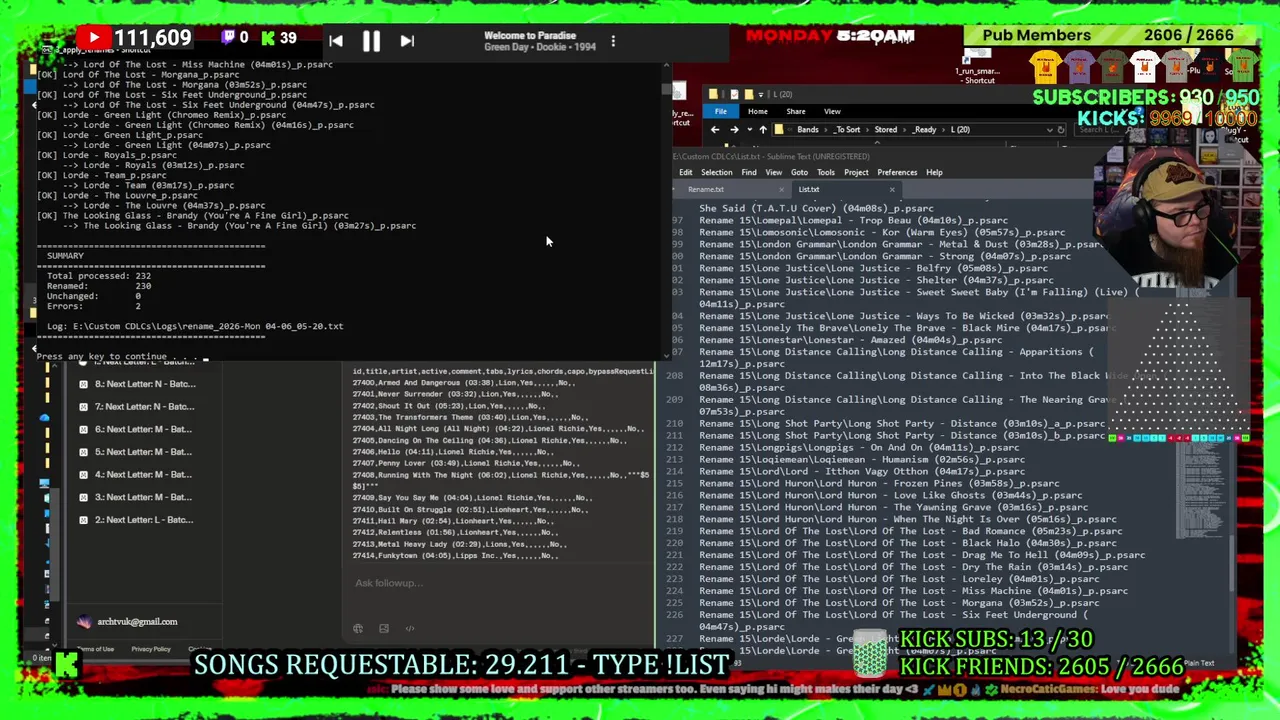
Task: Expand the address bar history dropdown in Explorer
Action: pos(1049,130)
